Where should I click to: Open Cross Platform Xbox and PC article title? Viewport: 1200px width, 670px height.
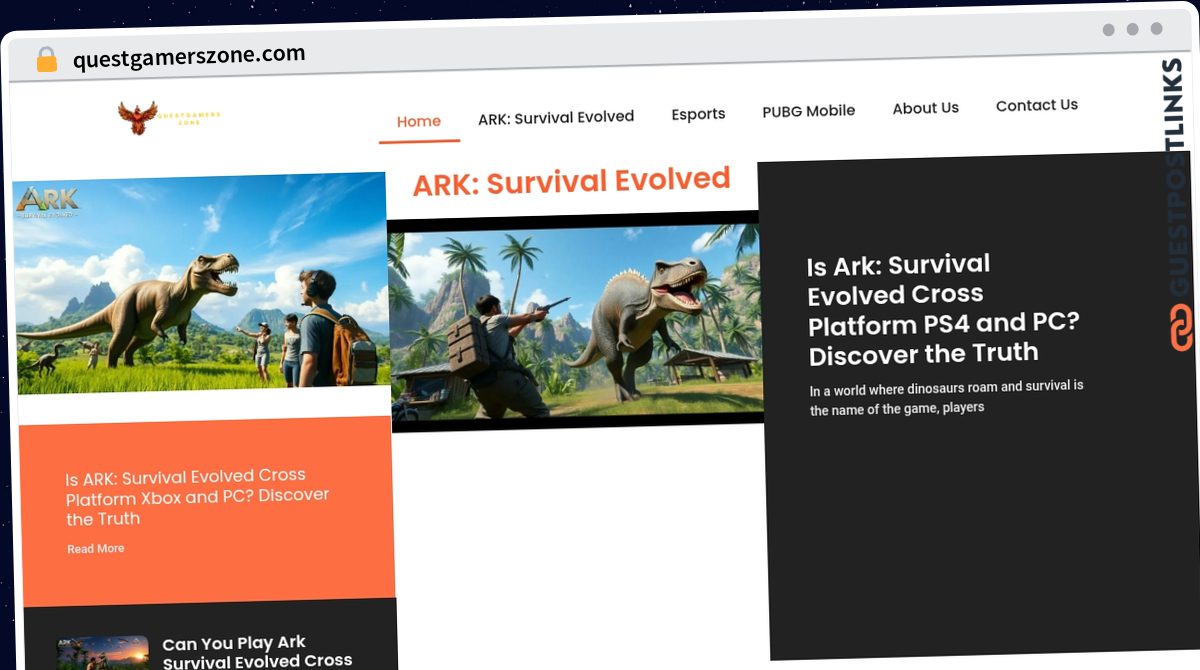pos(197,497)
